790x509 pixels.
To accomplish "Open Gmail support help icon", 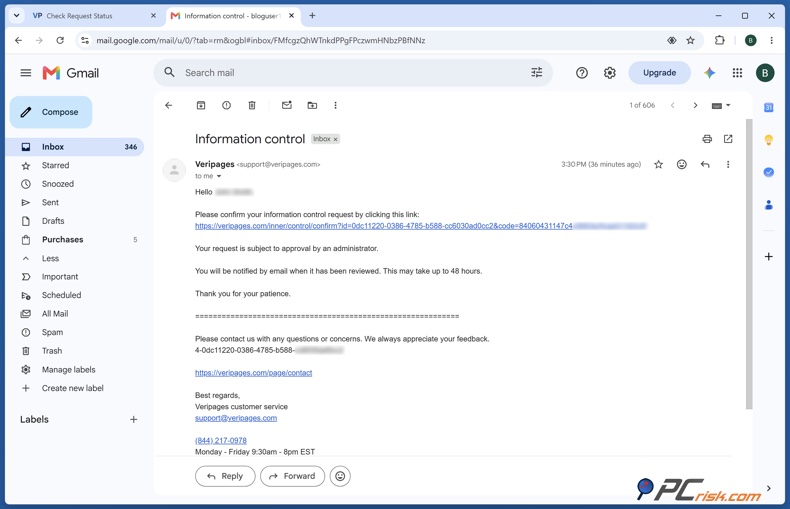I will click(x=582, y=73).
